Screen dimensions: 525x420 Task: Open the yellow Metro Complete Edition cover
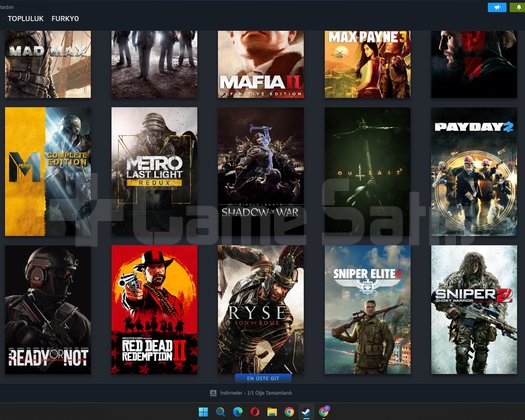[48, 171]
